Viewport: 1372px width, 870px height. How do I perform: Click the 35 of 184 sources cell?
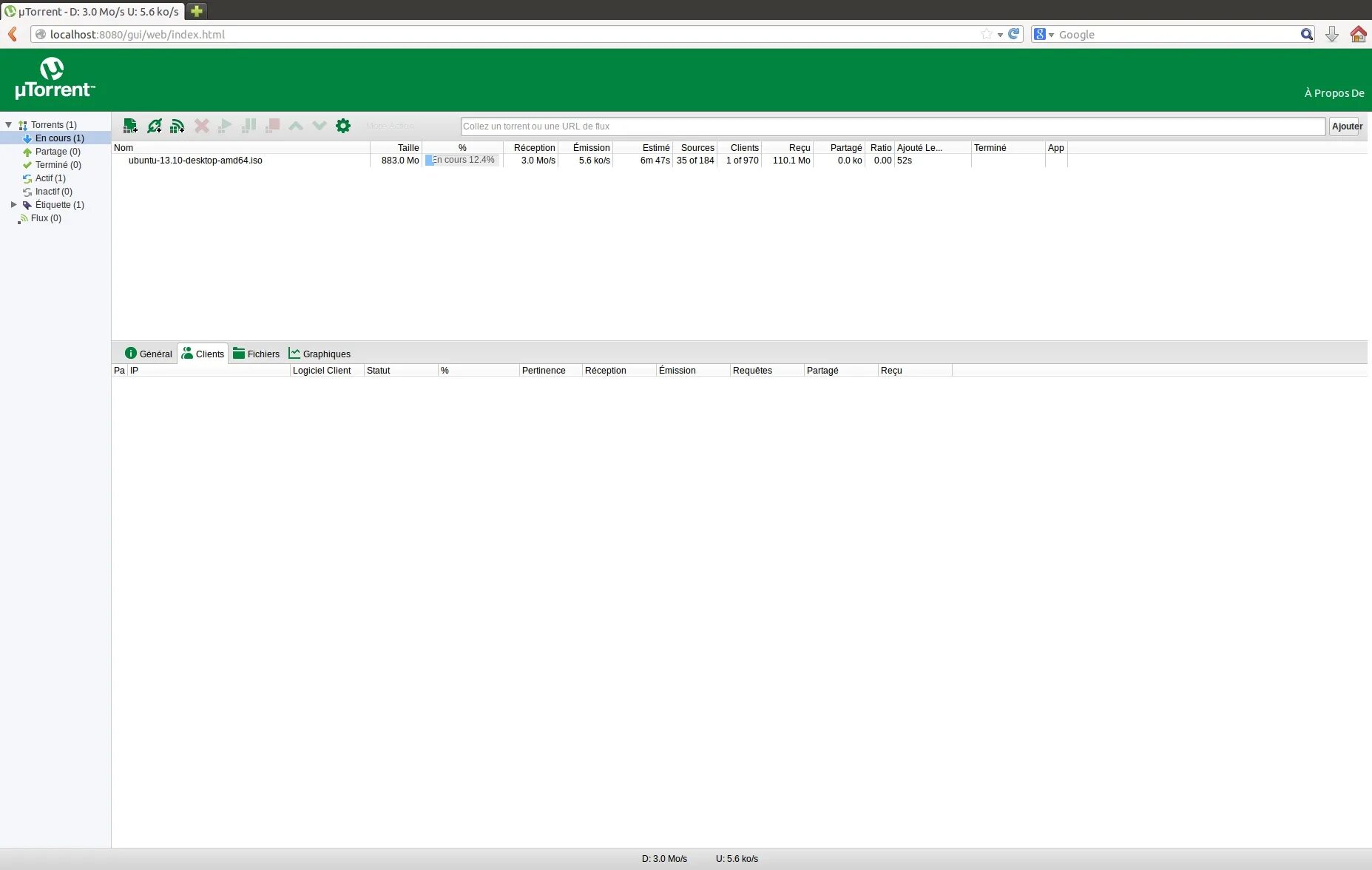coord(695,161)
